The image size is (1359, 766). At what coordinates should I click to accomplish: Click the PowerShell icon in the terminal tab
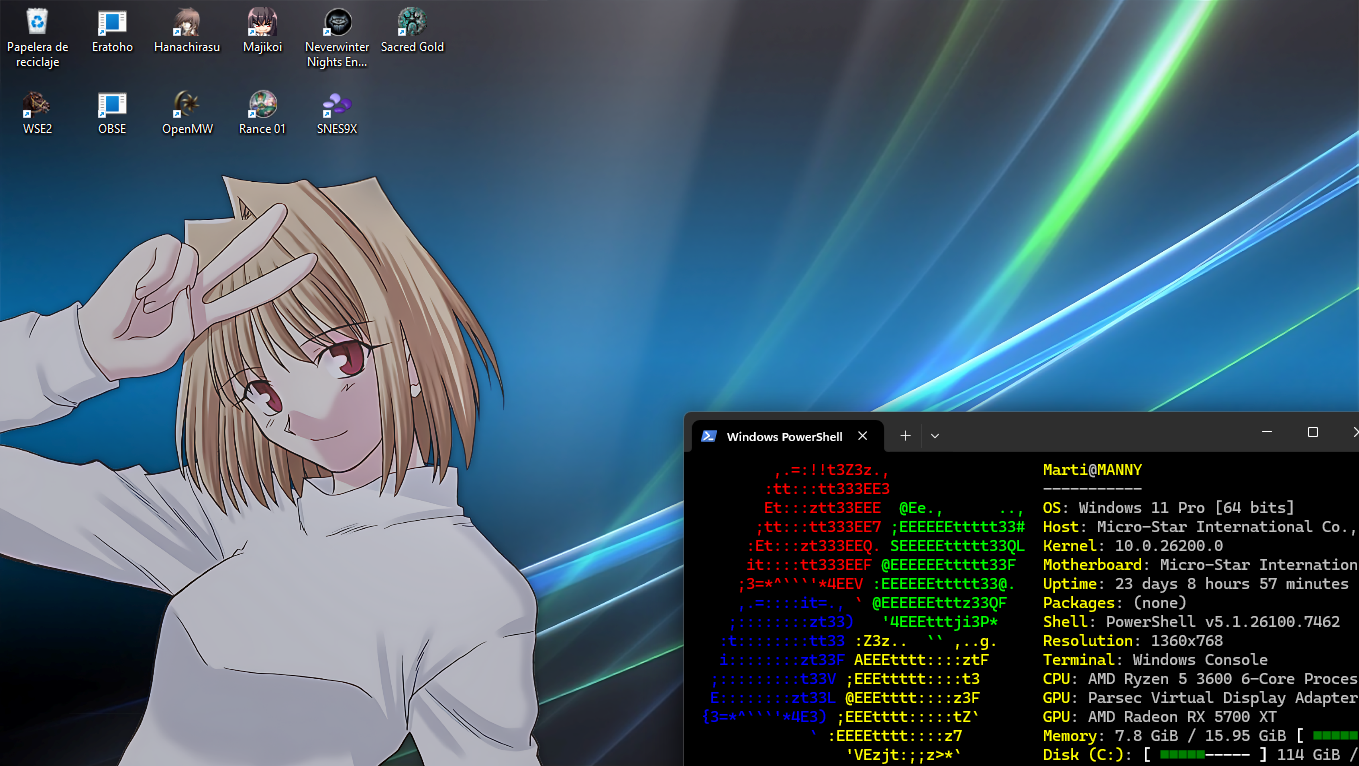tap(709, 436)
